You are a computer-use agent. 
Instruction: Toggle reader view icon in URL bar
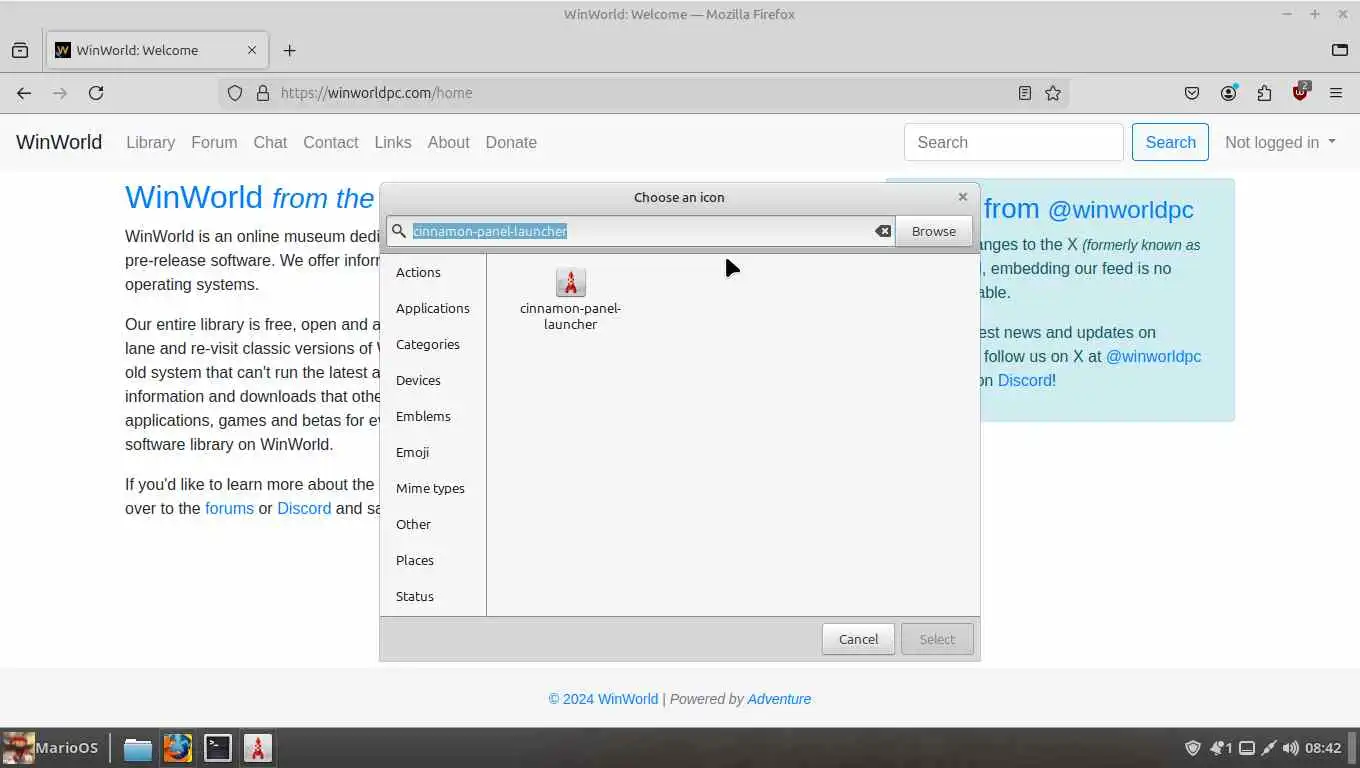1025,93
